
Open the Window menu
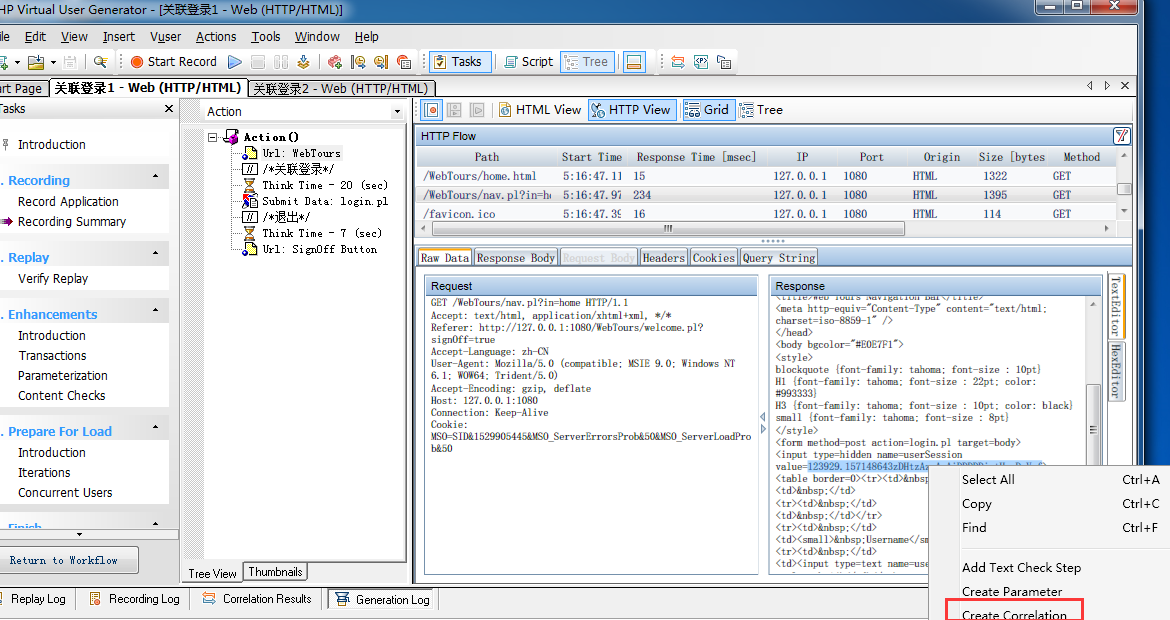[x=317, y=37]
